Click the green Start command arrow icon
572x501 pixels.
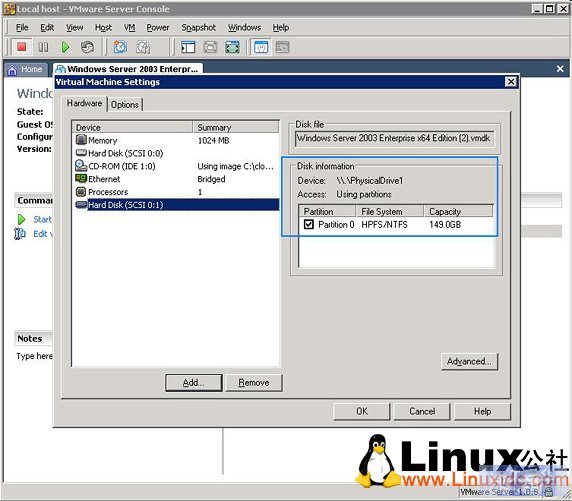21,219
